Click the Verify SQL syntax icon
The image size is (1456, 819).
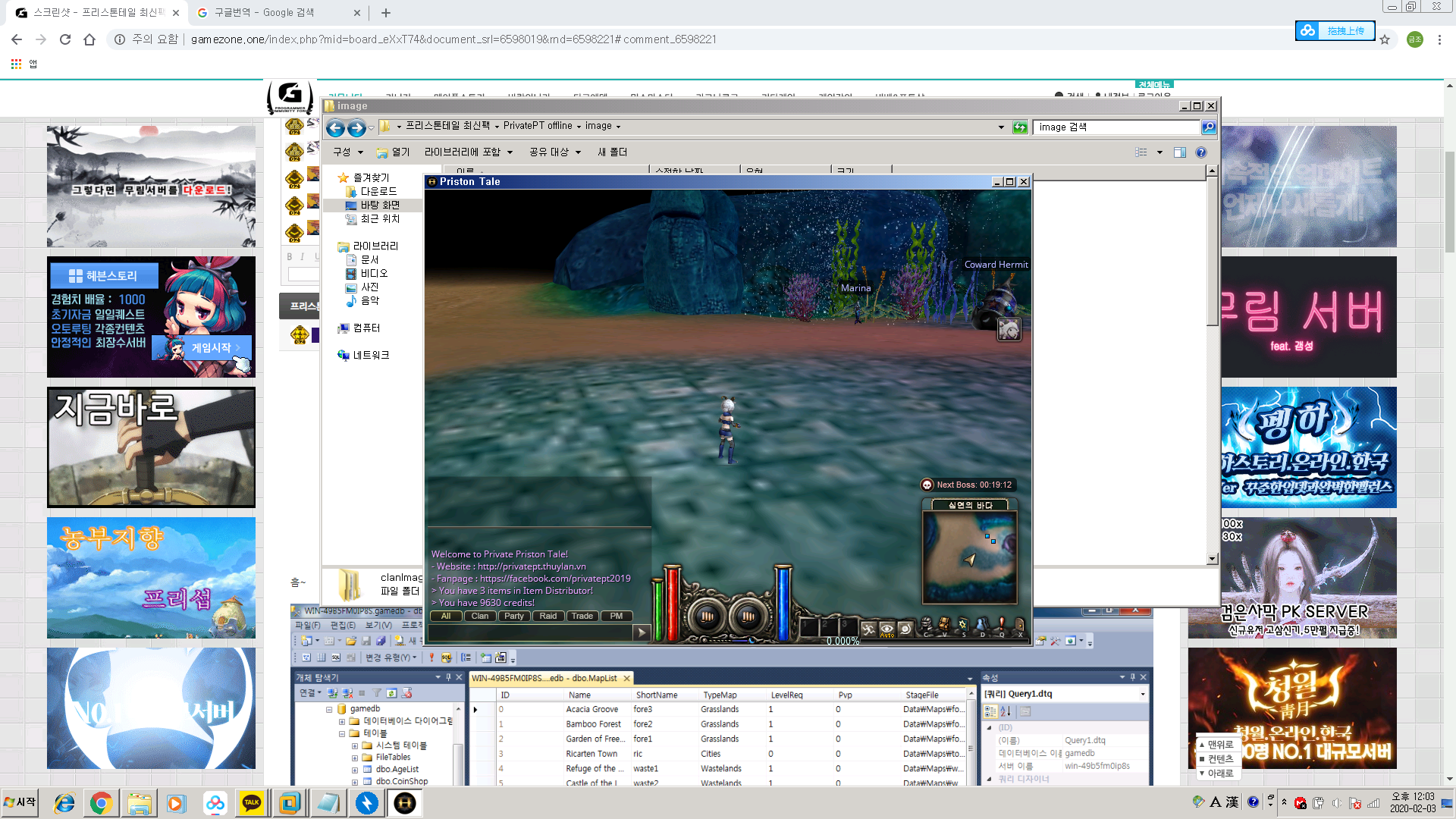click(447, 658)
